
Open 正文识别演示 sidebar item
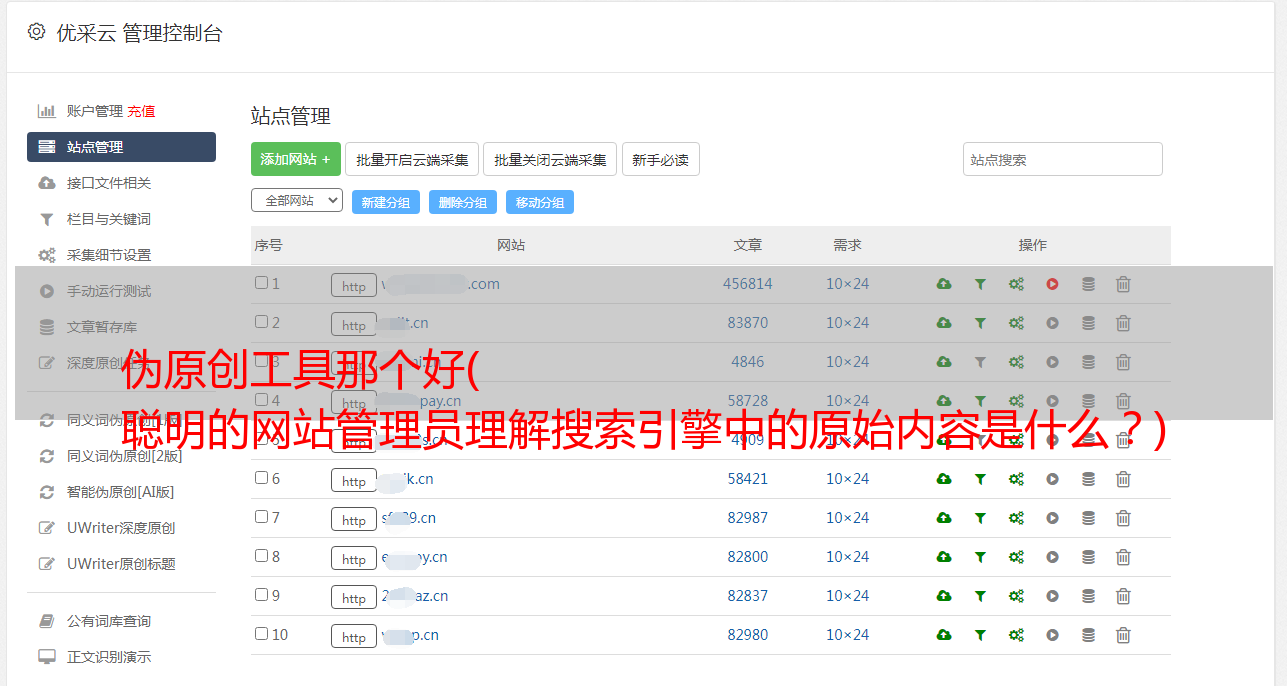point(109,657)
